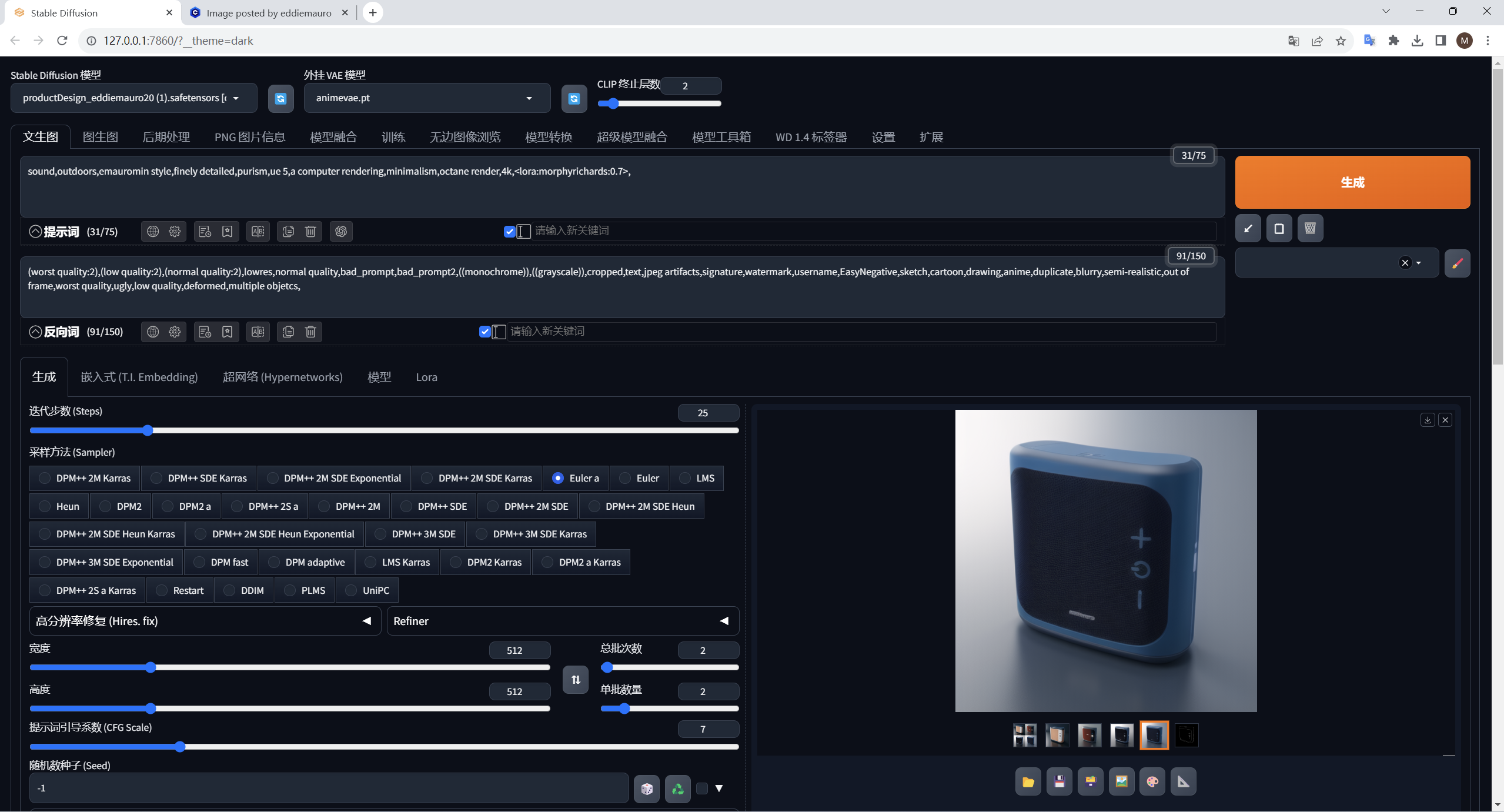Viewport: 1504px width, 812px height.
Task: Pick the Restart sampler option
Action: click(180, 590)
